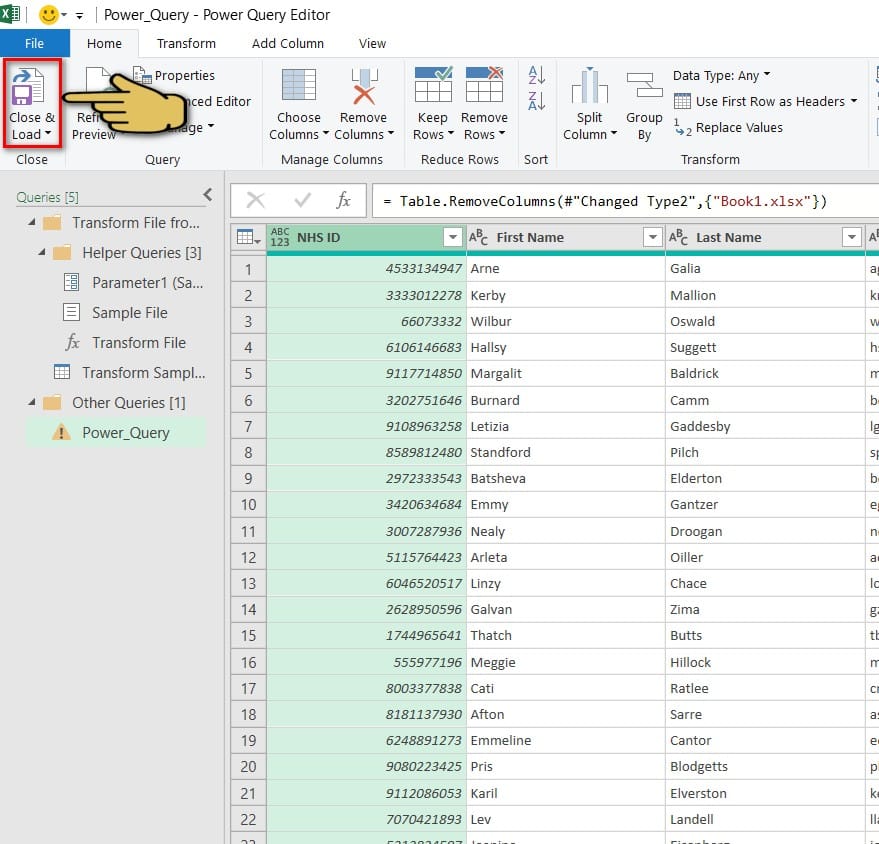Viewport: 879px width, 844px height.
Task: Switch to the Transform tab
Action: tap(186, 43)
